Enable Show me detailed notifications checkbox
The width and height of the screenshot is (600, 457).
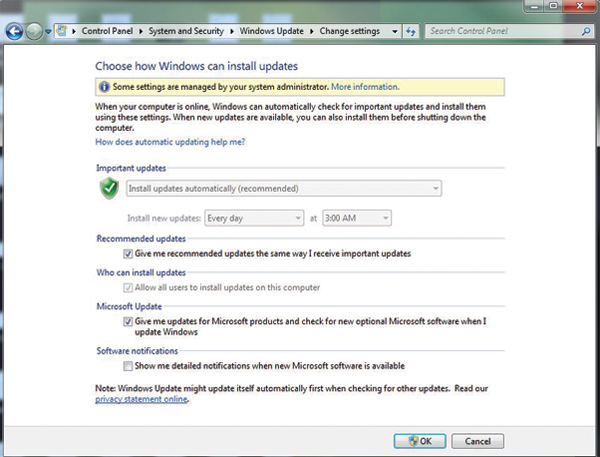coord(128,366)
